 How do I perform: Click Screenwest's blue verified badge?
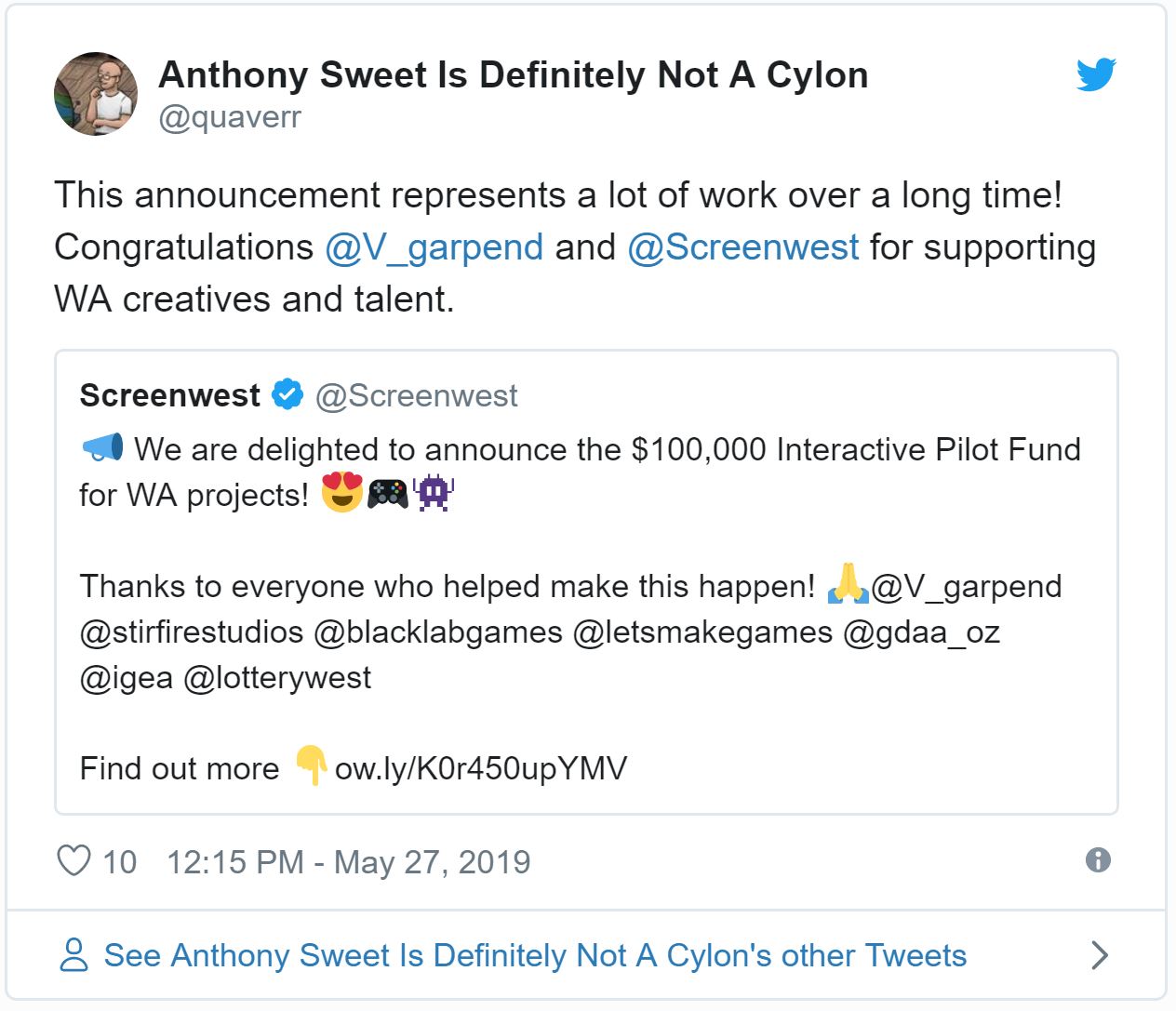[287, 395]
